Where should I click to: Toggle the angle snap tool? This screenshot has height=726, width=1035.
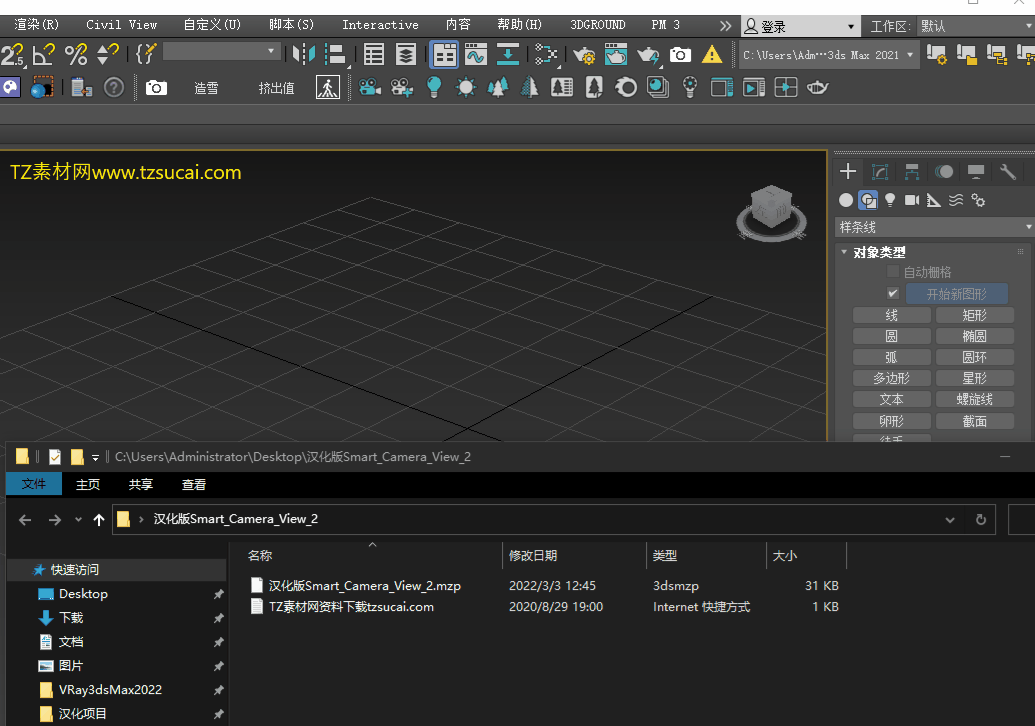(x=44, y=54)
